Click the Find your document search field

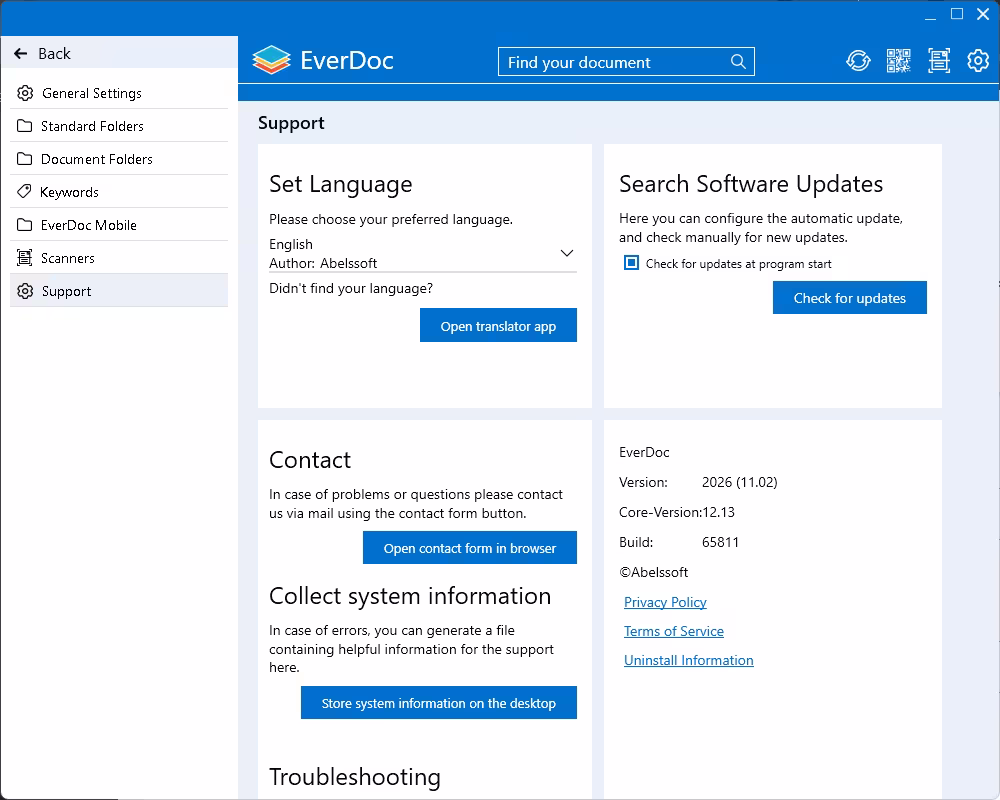pos(626,62)
